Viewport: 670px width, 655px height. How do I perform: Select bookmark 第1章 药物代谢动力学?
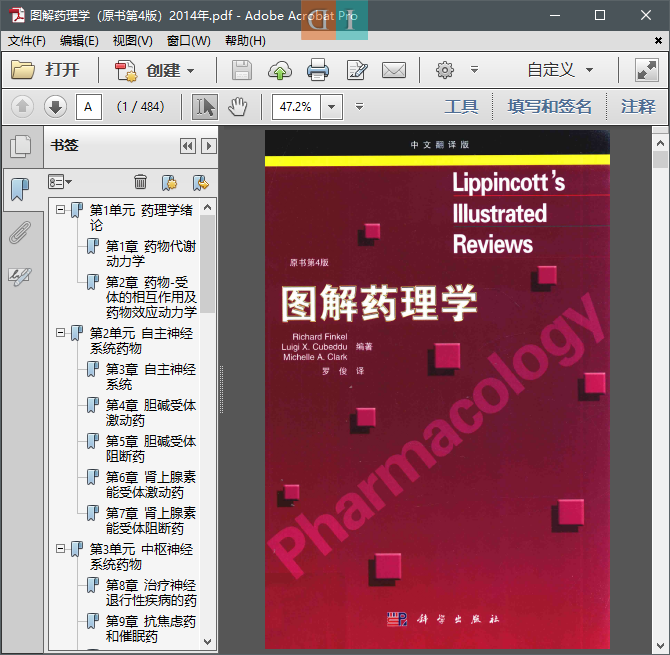click(x=150, y=254)
